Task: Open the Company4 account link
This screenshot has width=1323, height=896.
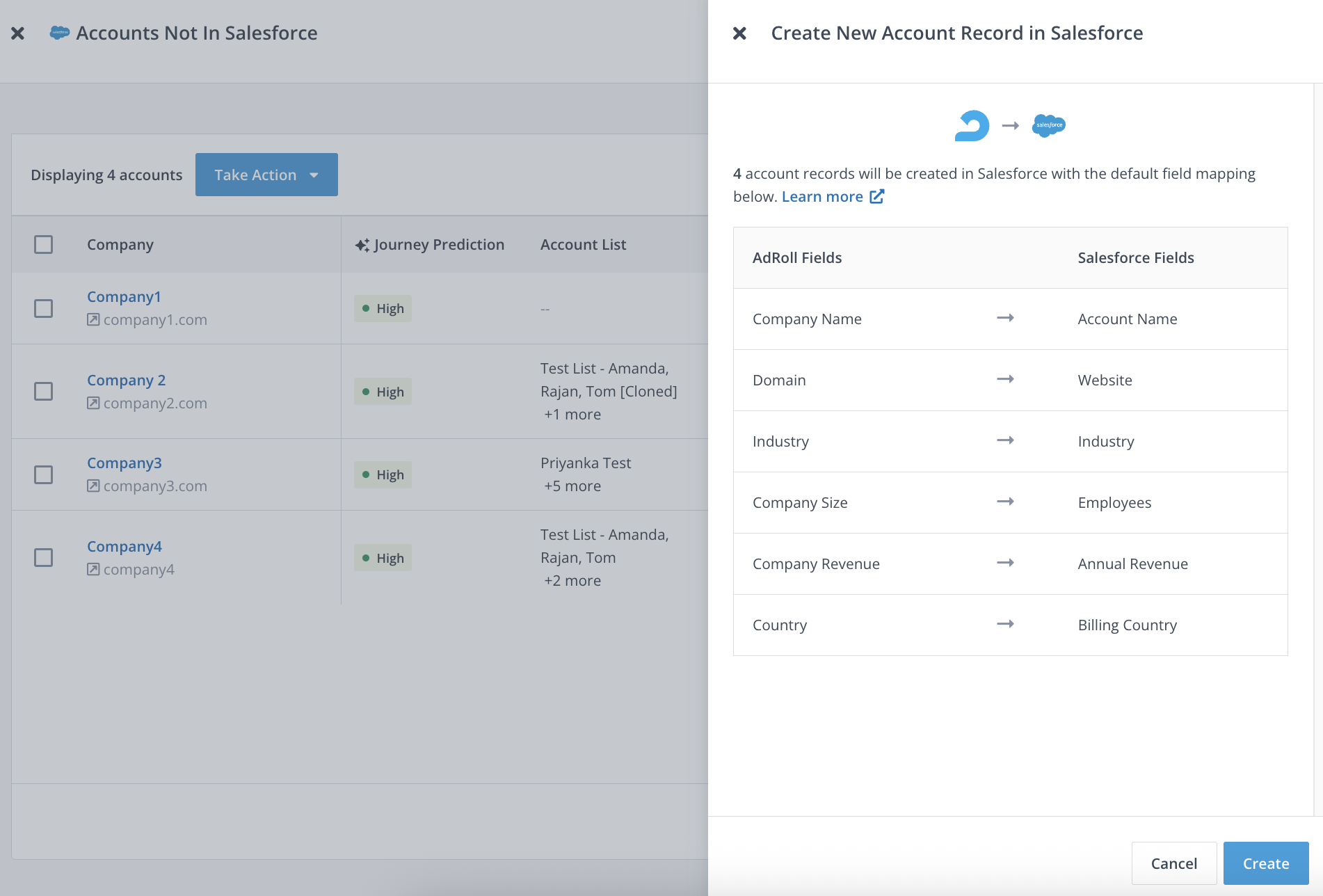Action: click(x=125, y=547)
